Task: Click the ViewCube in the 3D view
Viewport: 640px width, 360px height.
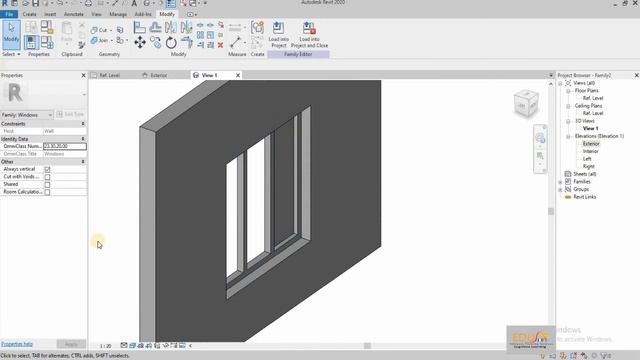Action: [526, 104]
